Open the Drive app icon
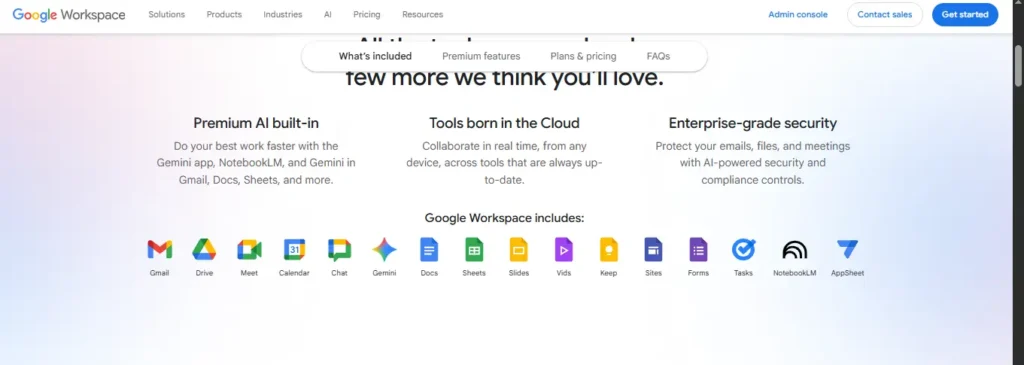 [204, 249]
